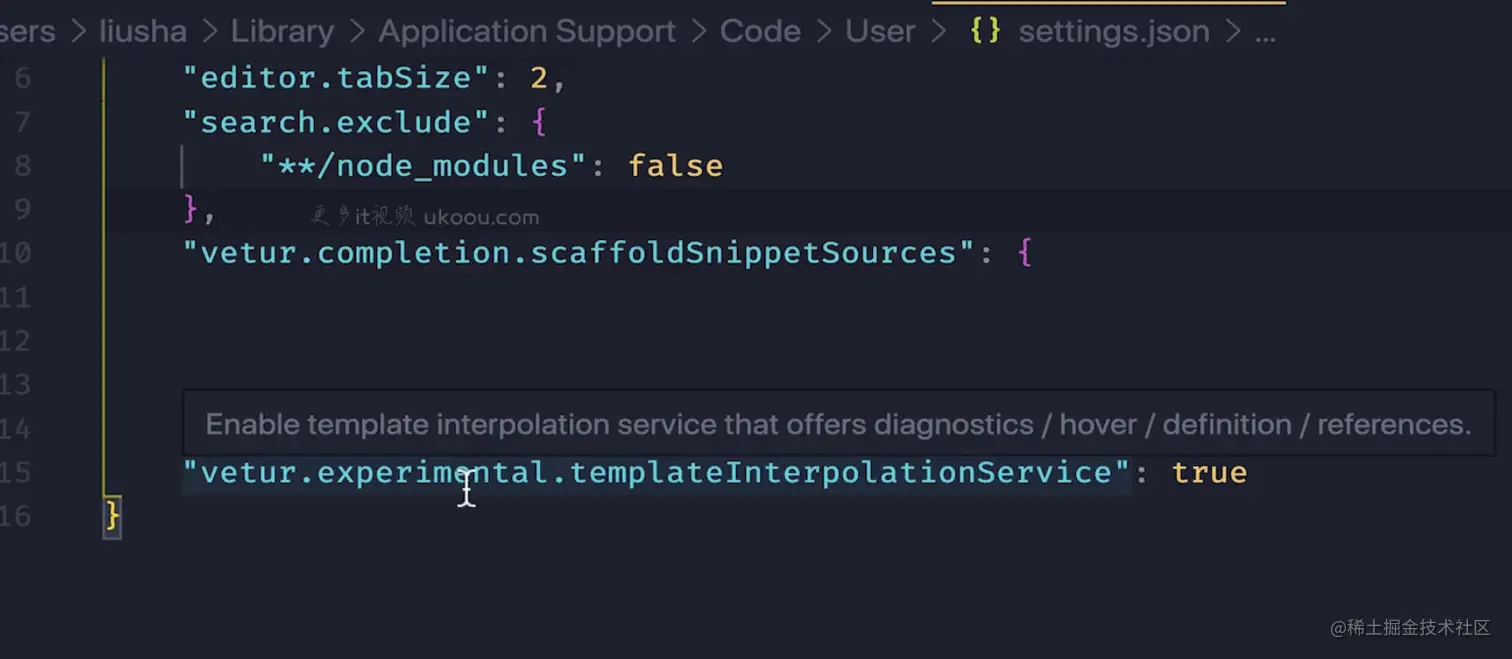Open the Library breadcrumb dropdown
1512x659 pixels.
[x=282, y=32]
